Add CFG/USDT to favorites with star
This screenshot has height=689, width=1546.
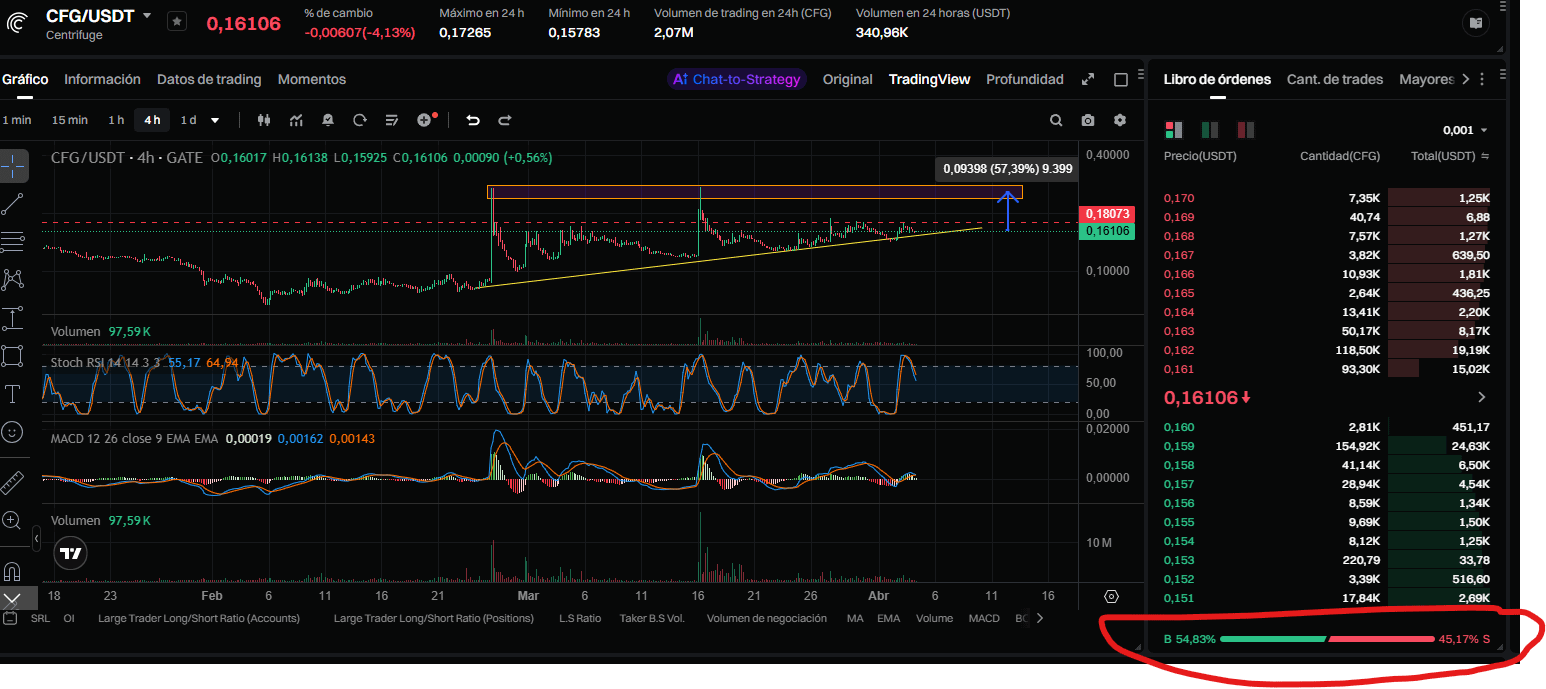[x=176, y=21]
